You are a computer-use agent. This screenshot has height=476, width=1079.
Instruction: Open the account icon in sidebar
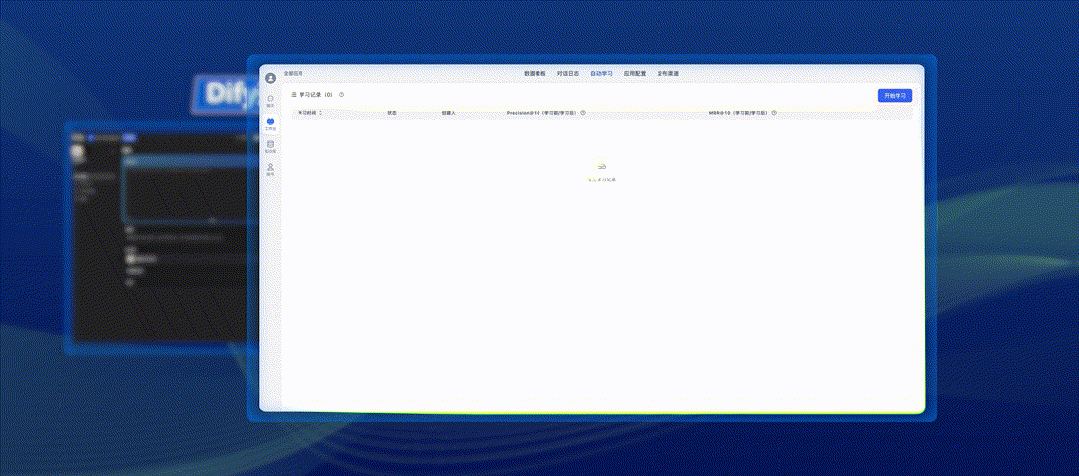tap(270, 169)
